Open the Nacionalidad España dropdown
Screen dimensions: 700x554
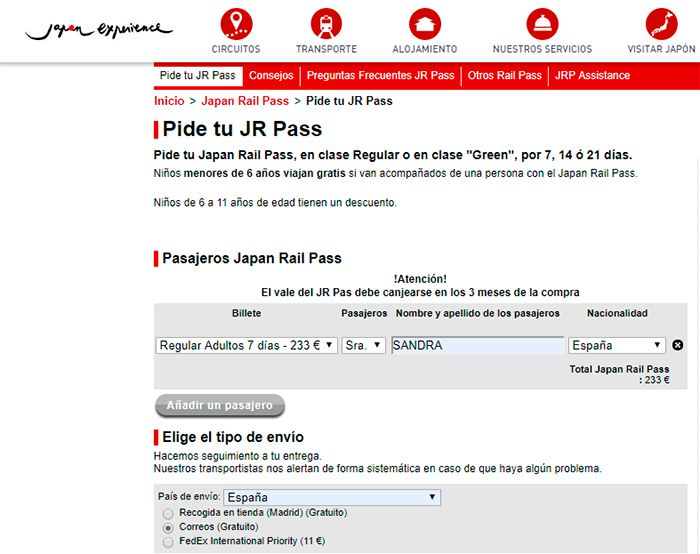tap(617, 346)
